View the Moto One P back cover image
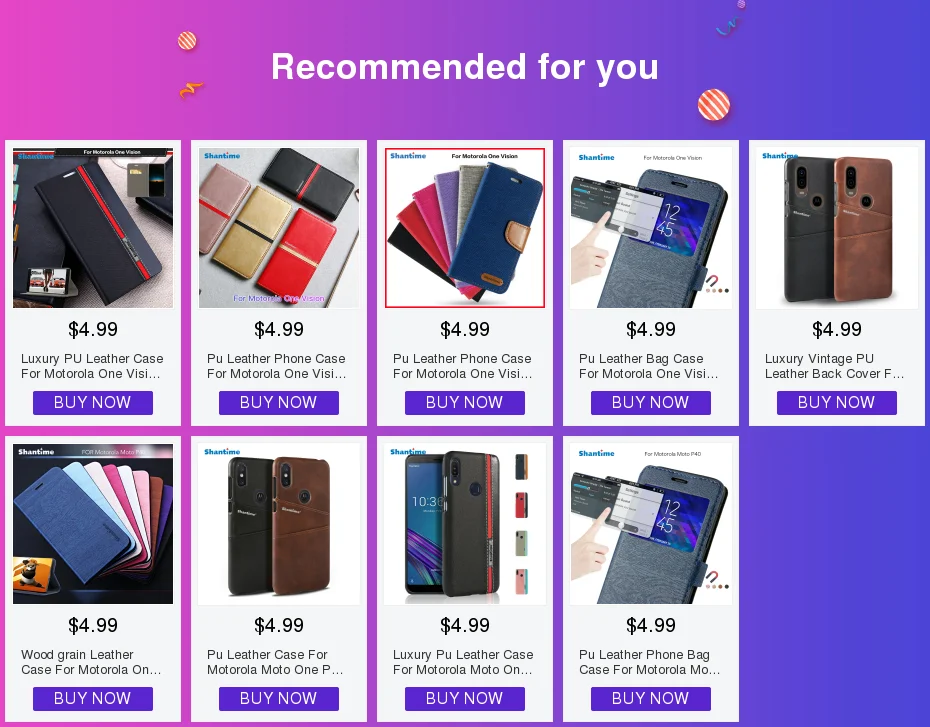Viewport: 930px width, 727px height. point(279,524)
